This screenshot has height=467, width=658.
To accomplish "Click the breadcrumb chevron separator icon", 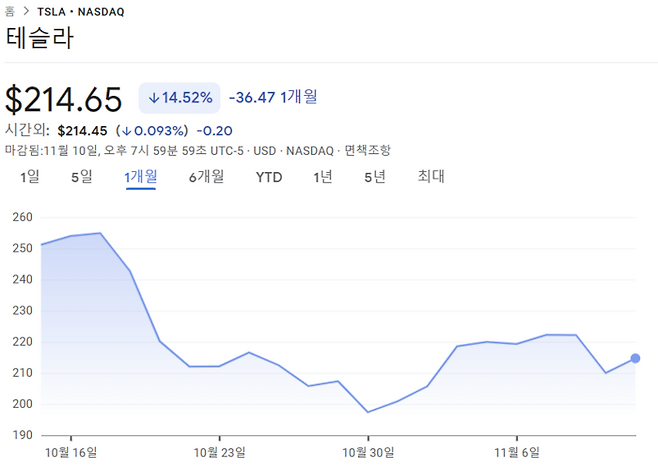I will coord(26,11).
